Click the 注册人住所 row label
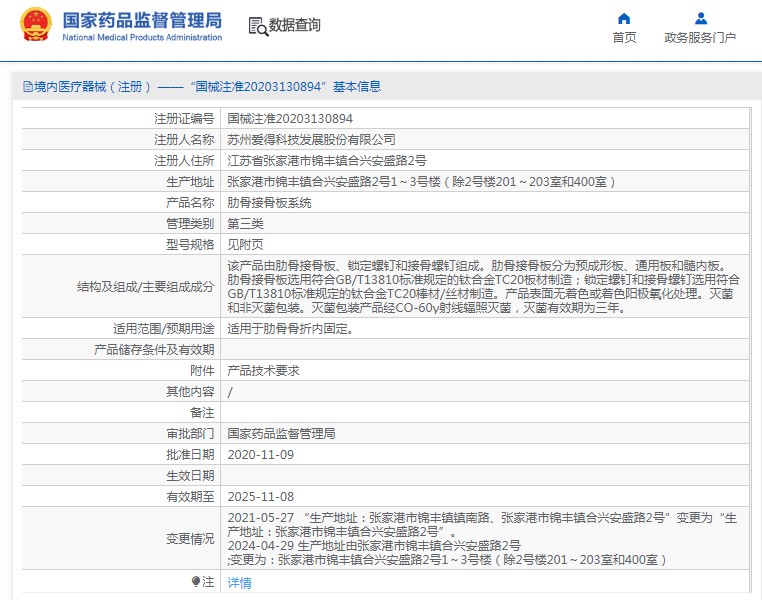 point(184,160)
